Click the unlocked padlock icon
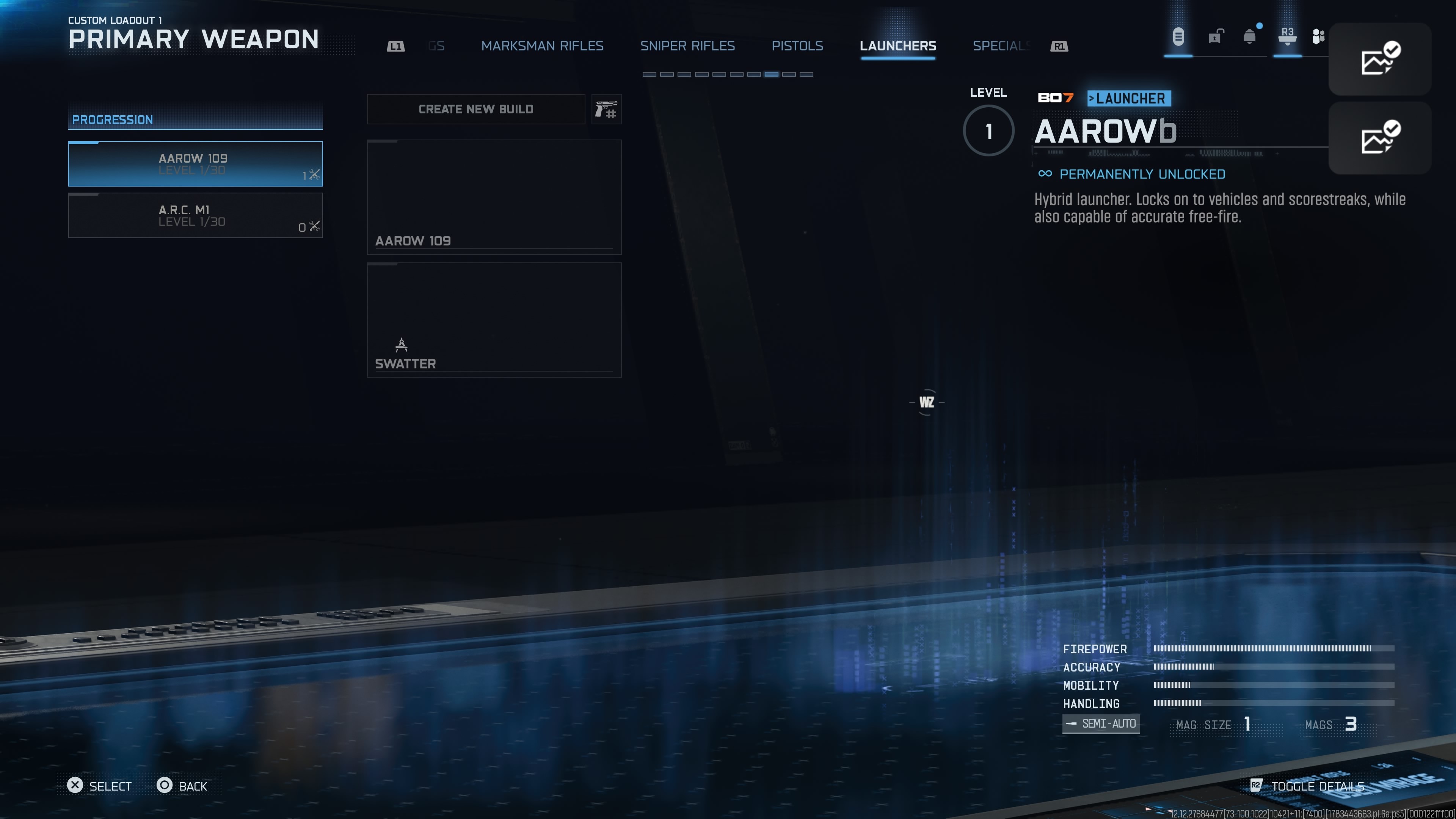 click(x=1214, y=37)
